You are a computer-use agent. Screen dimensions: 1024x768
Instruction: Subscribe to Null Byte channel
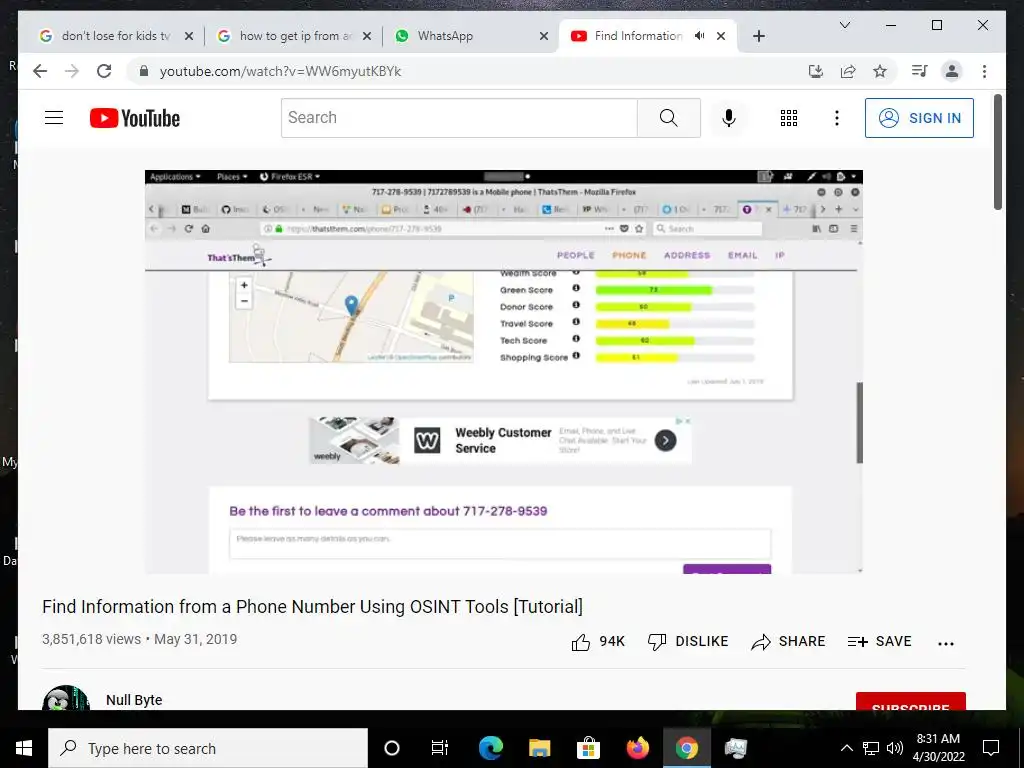tap(910, 701)
